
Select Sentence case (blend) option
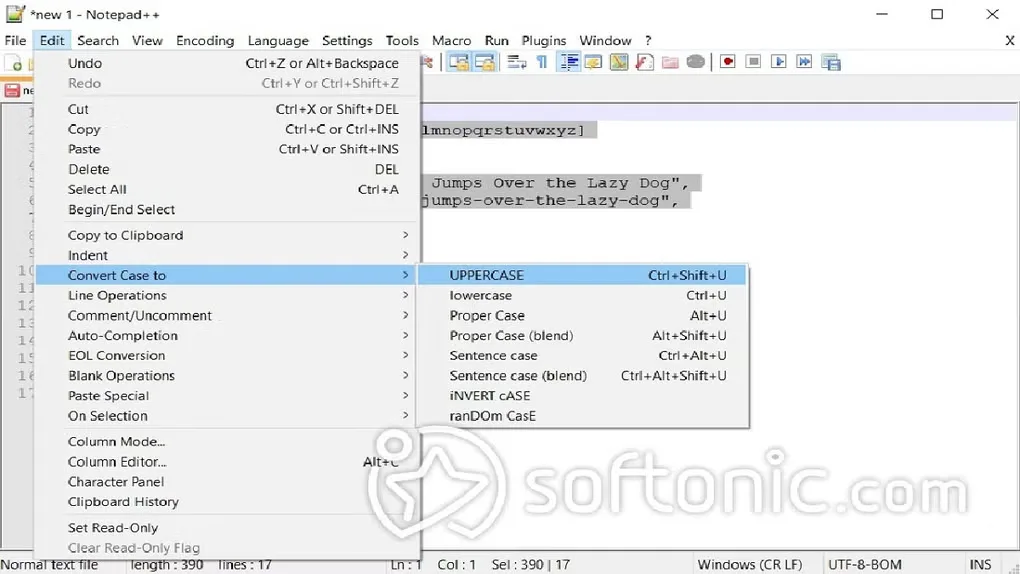[583, 376]
